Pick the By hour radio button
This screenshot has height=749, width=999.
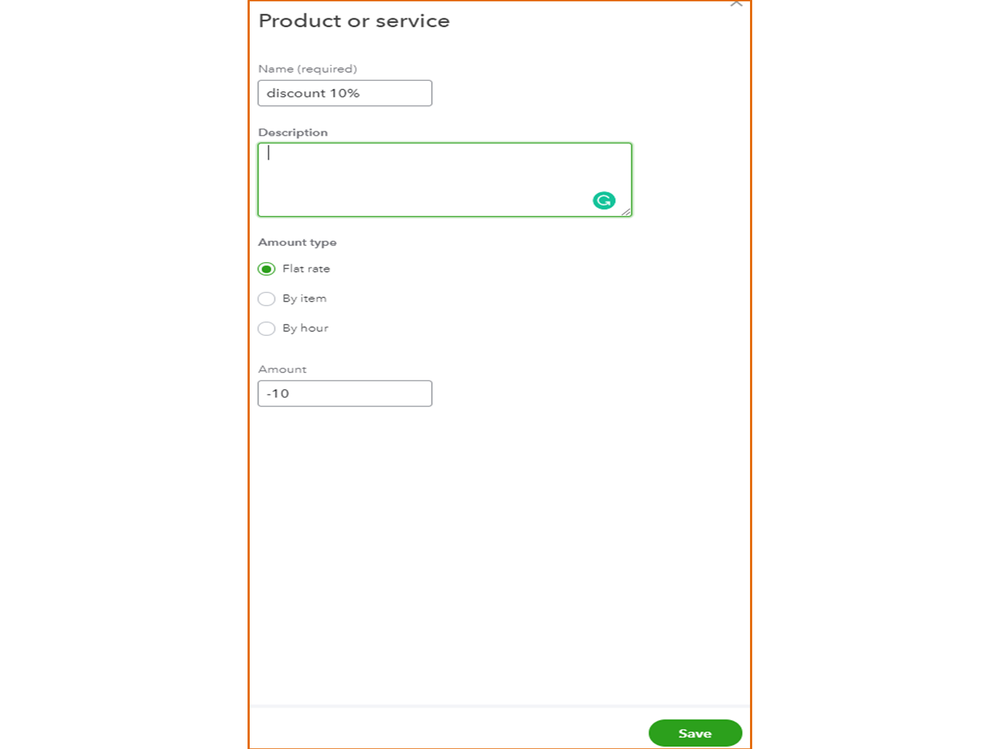pos(266,328)
